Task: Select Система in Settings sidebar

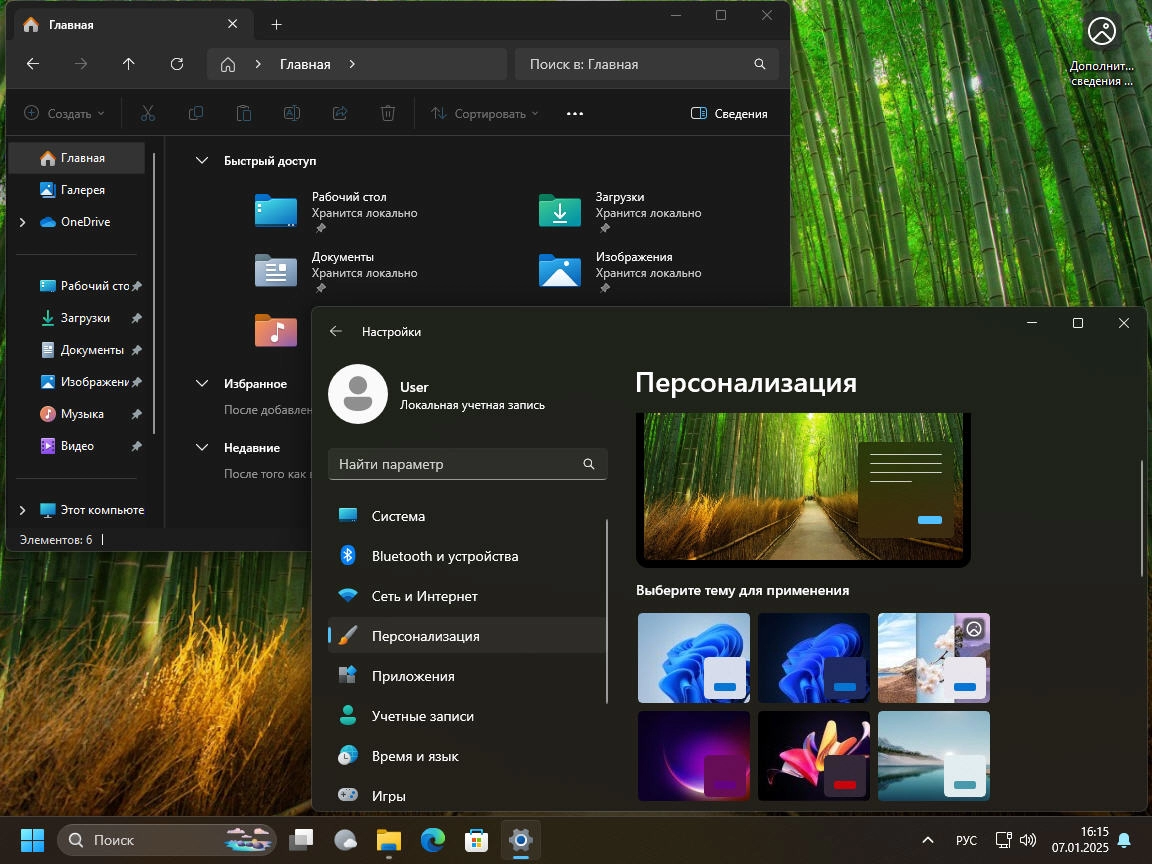Action: 398,516
